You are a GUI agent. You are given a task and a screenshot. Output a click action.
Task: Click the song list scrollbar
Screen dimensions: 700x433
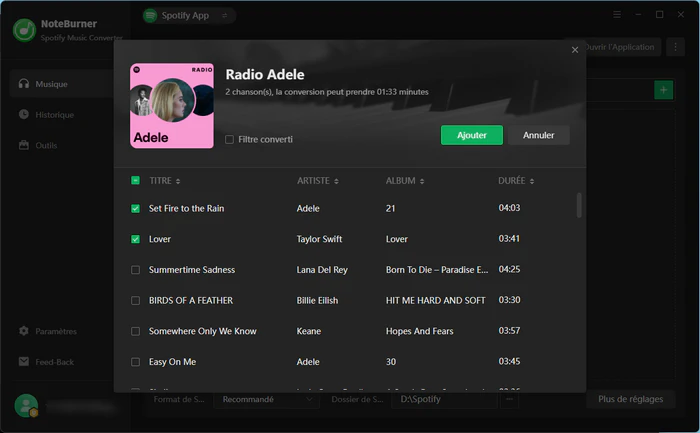pyautogui.click(x=579, y=205)
